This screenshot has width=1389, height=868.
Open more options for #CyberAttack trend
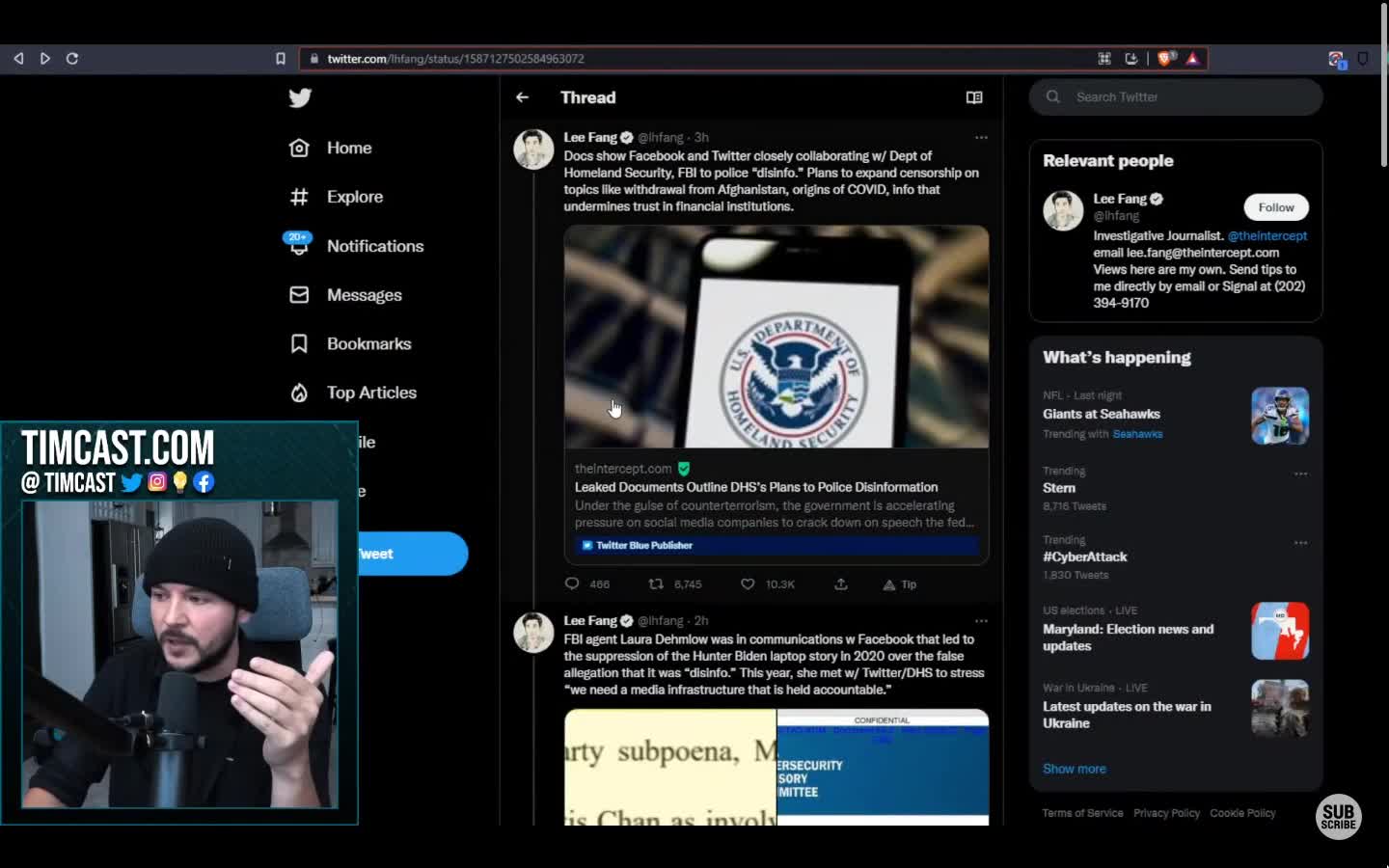[1300, 543]
